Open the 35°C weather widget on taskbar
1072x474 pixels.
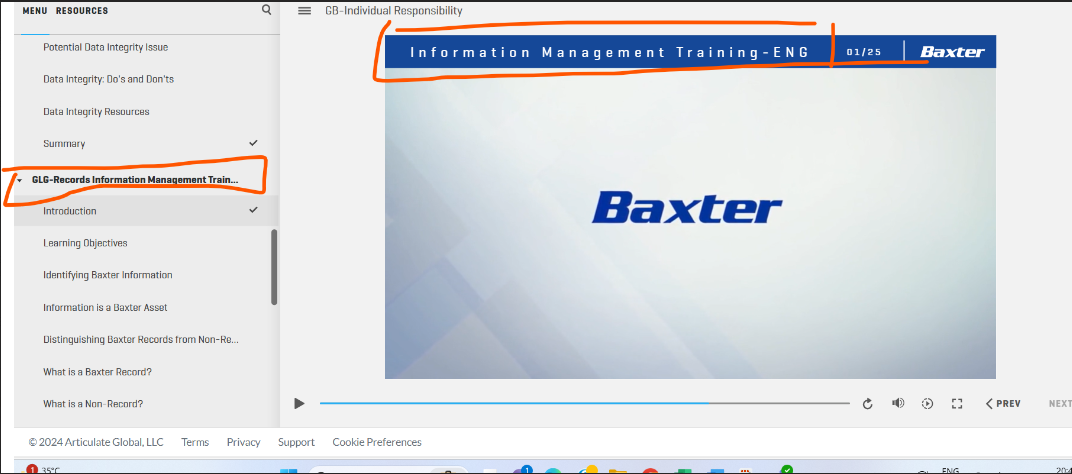pos(42,470)
